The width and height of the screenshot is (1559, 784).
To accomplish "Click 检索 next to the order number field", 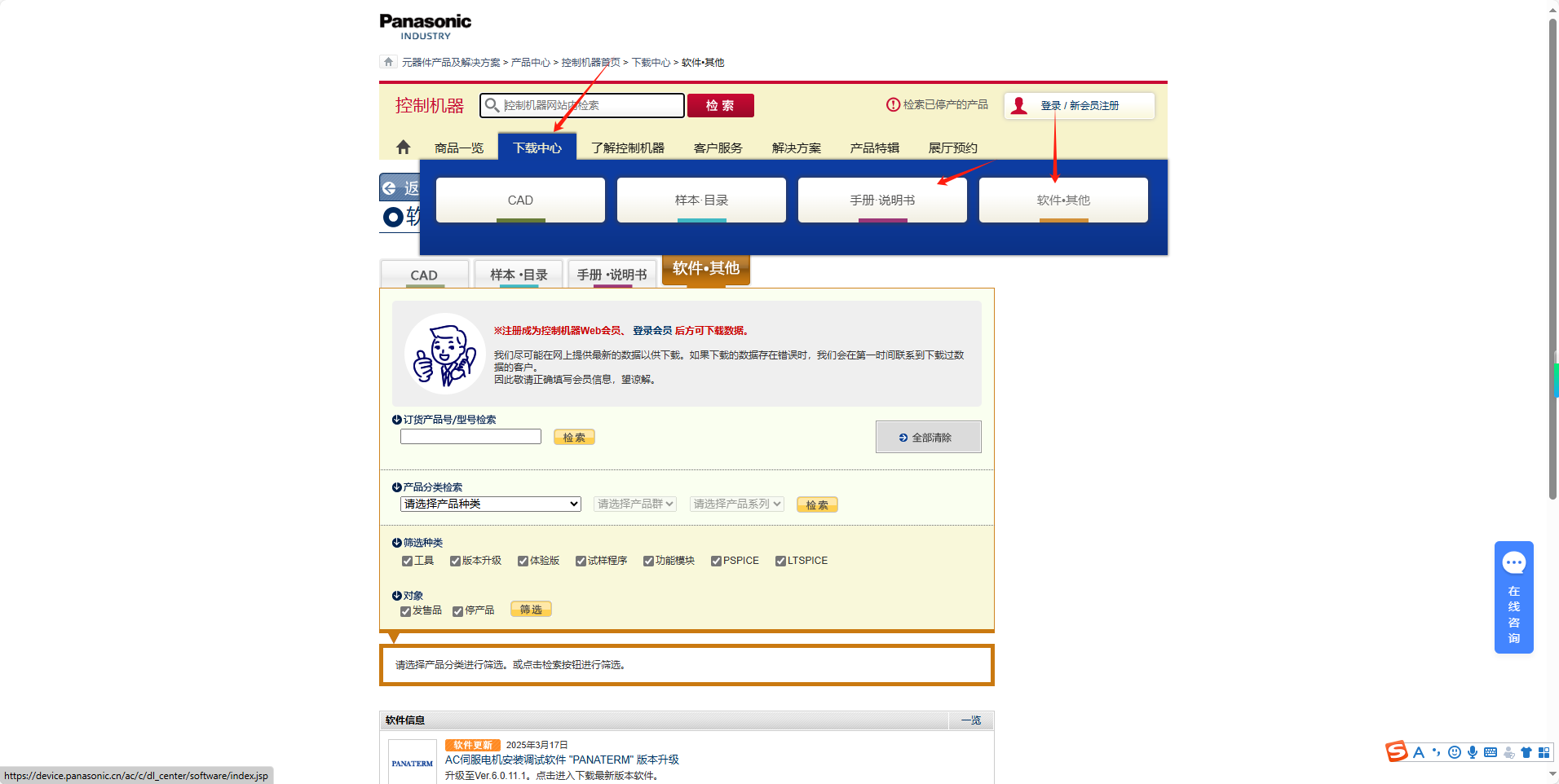I will (x=574, y=437).
